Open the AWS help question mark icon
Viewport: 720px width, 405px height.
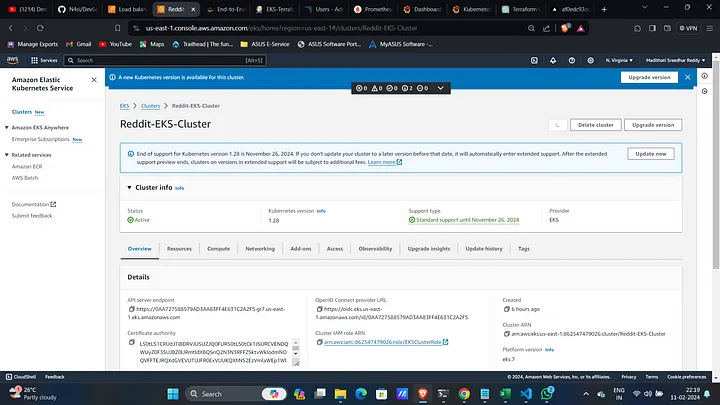click(572, 60)
